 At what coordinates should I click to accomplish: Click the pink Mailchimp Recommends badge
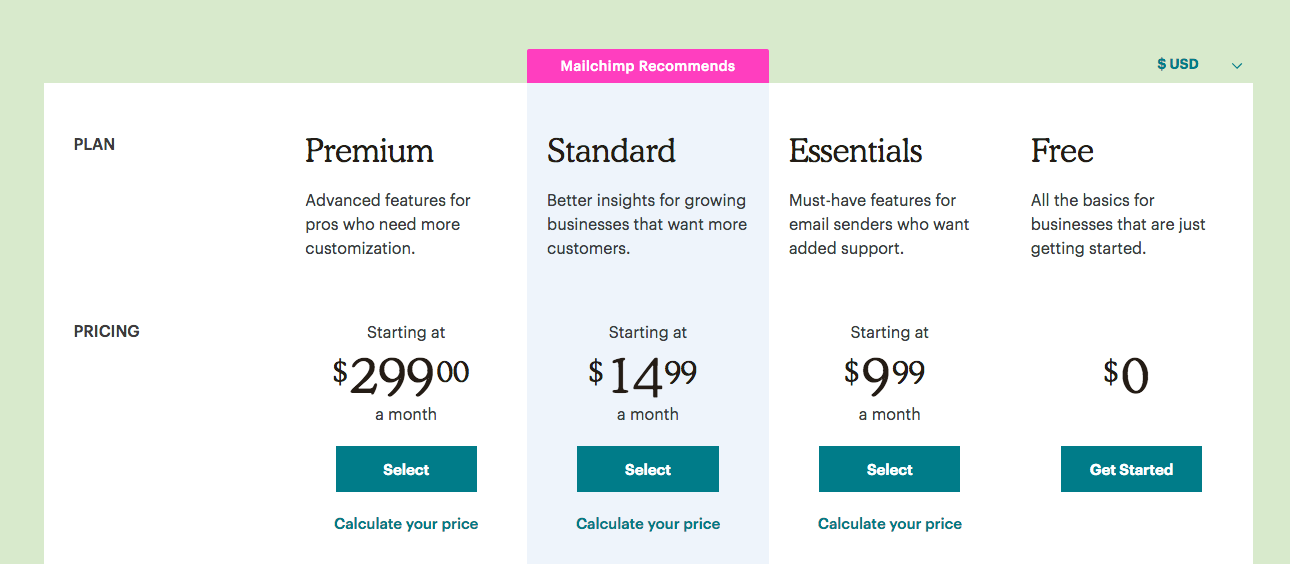tap(648, 66)
